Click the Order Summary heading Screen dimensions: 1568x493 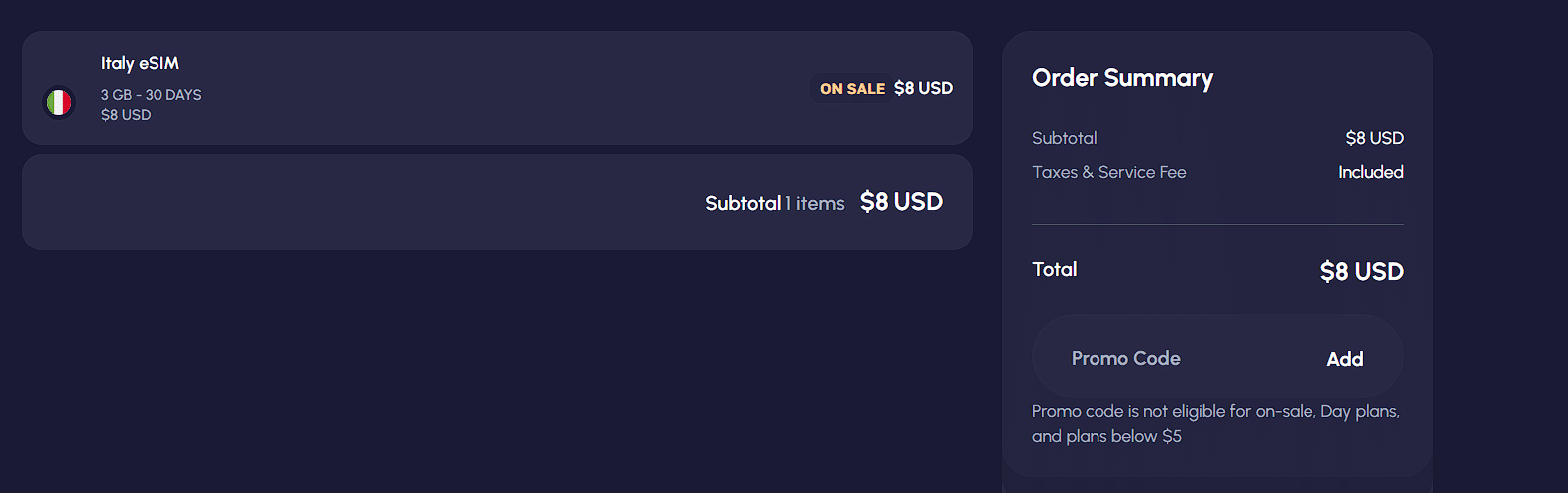point(1122,78)
